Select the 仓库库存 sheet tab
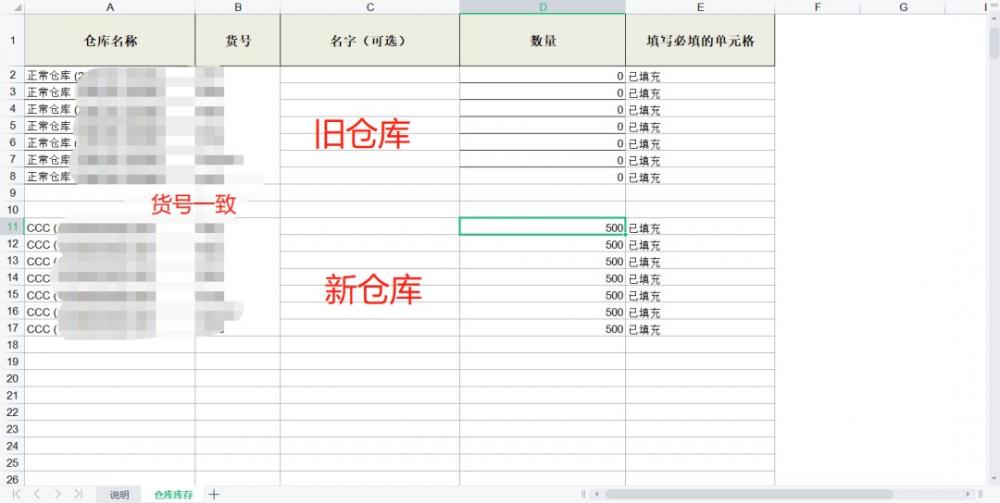Viewport: 1000px width, 503px height. [173, 495]
